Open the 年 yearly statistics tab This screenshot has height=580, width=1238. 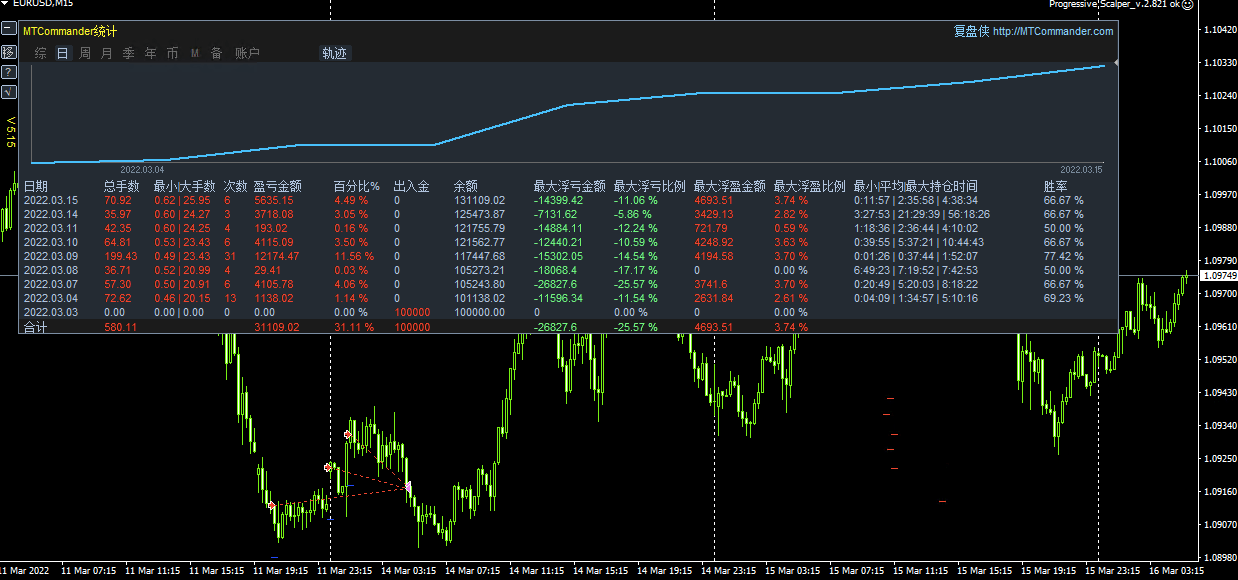tap(150, 53)
